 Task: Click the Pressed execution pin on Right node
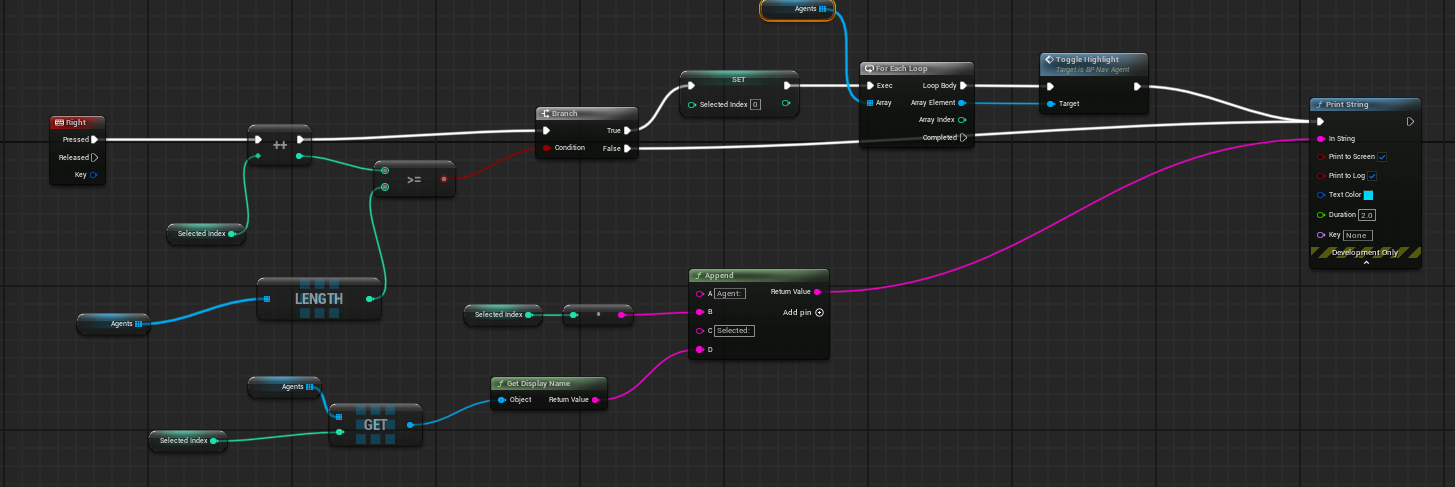[95, 140]
